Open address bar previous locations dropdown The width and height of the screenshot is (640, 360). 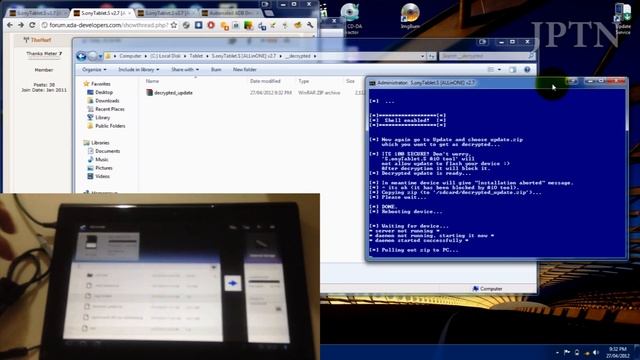pos(422,56)
